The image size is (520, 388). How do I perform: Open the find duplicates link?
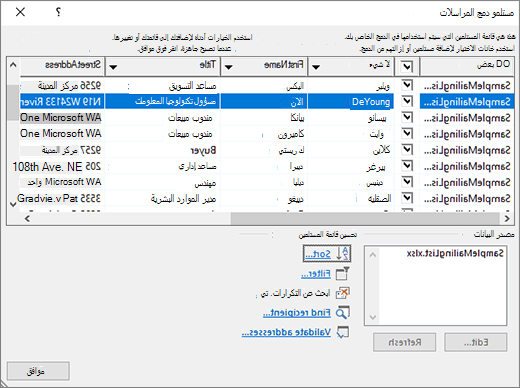[x=296, y=293]
